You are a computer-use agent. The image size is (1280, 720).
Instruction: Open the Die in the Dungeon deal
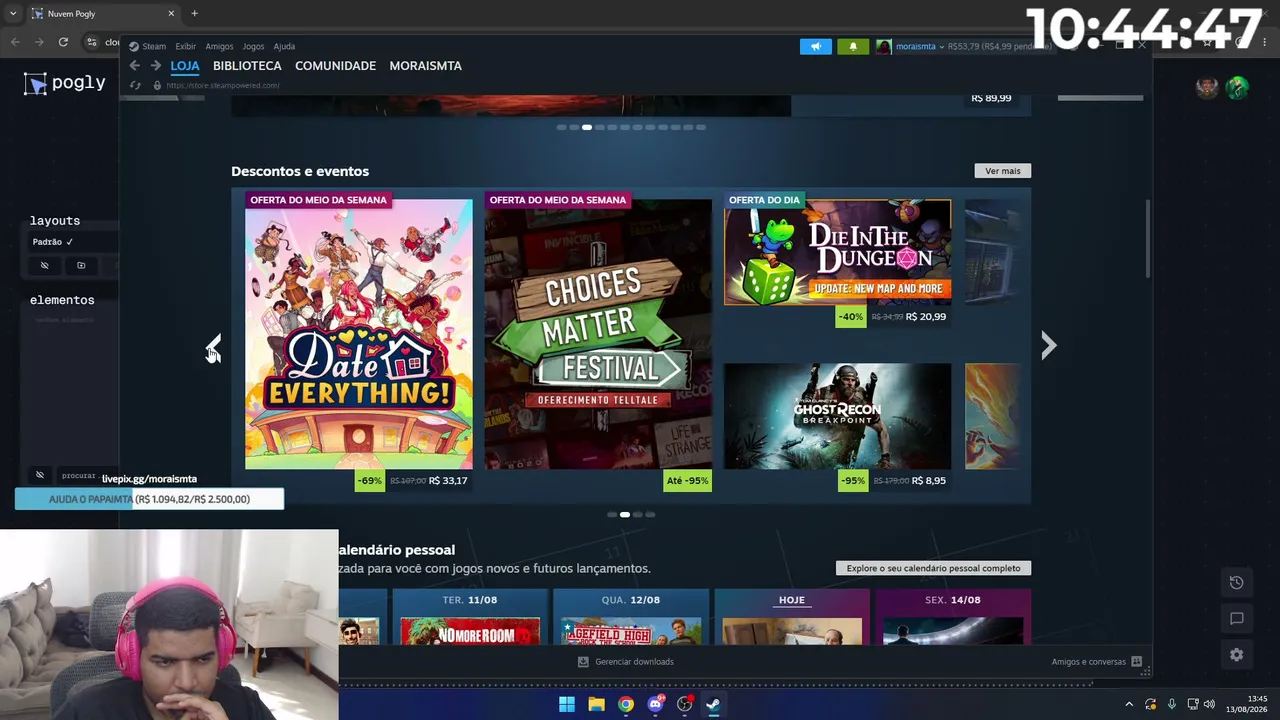tap(838, 252)
